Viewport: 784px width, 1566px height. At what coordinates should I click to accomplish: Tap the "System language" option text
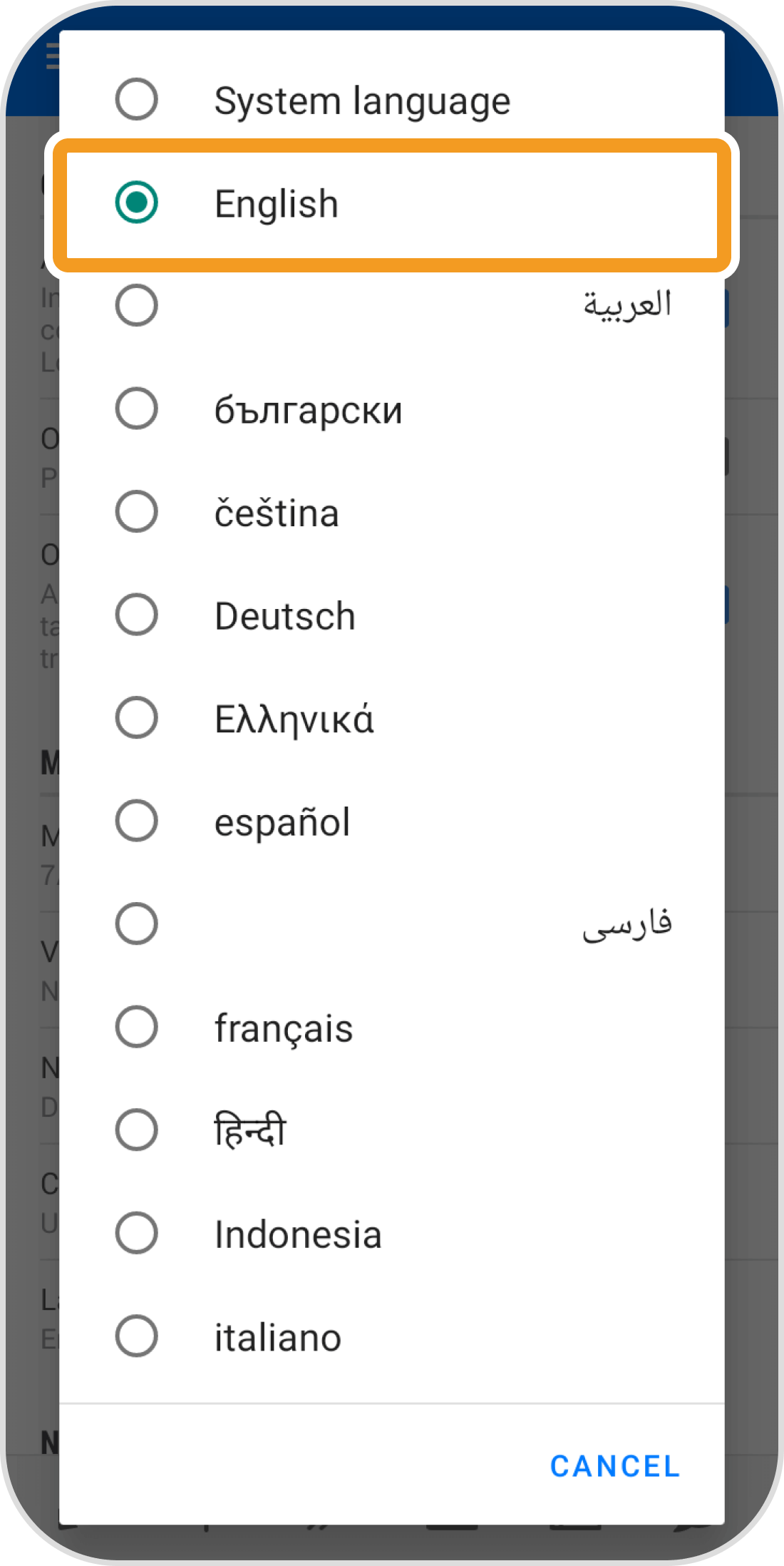[x=362, y=101]
